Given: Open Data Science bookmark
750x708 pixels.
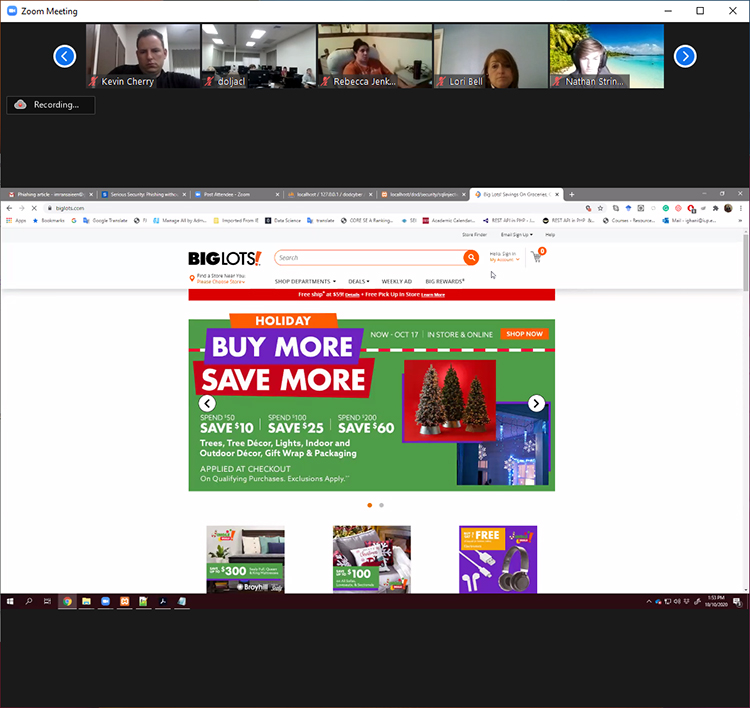Looking at the screenshot, I should (283, 221).
